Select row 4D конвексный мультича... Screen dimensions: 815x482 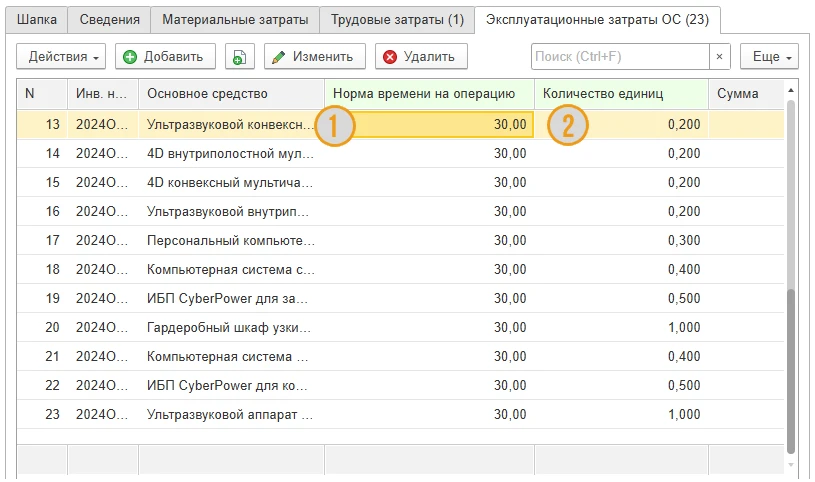tap(400, 183)
